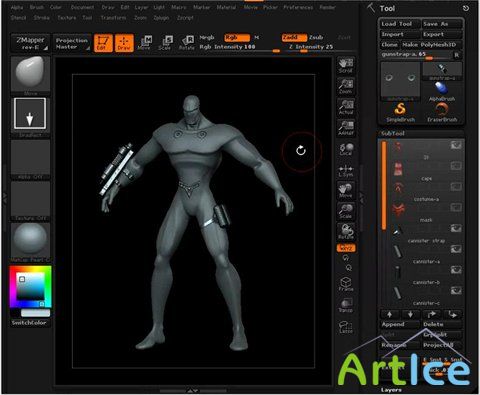
Task: Click the Scale icon below the Move hand
Action: (346, 211)
